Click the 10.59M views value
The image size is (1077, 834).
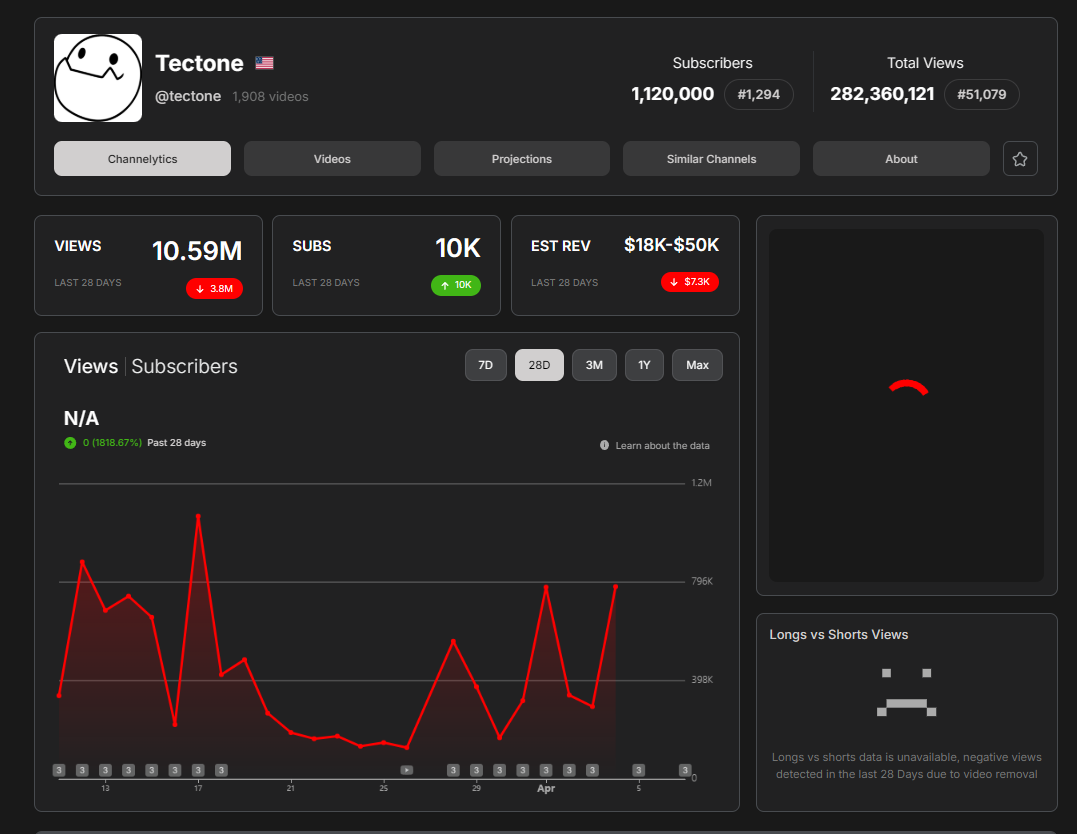tap(197, 251)
